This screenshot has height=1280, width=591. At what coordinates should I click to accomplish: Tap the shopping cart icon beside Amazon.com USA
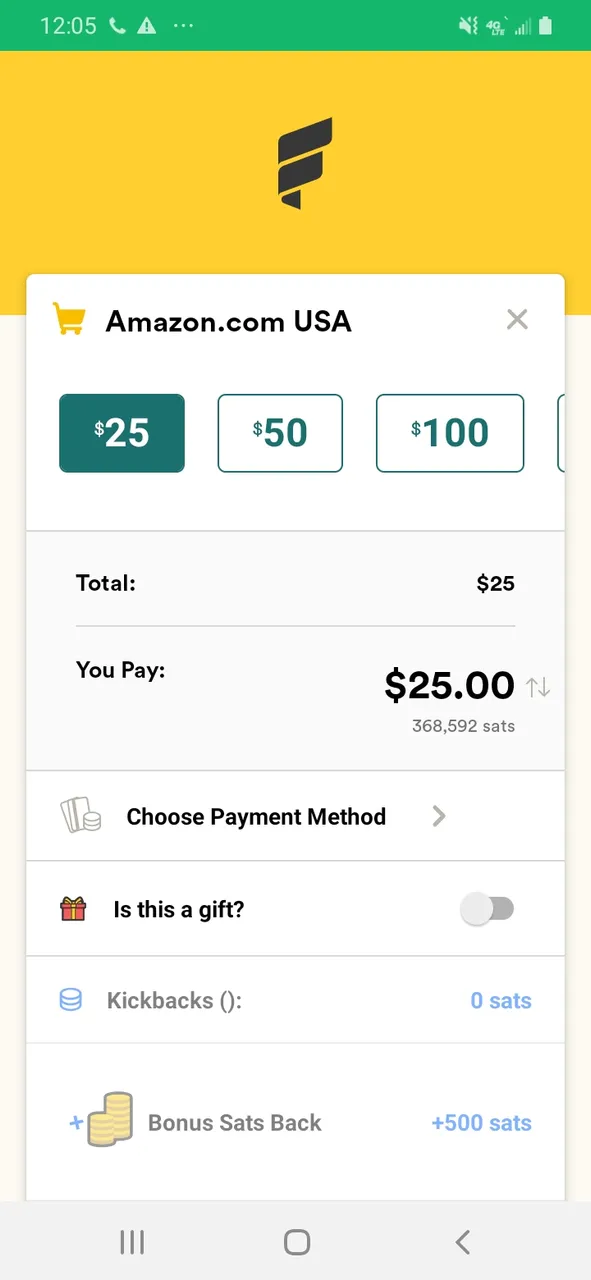click(68, 320)
